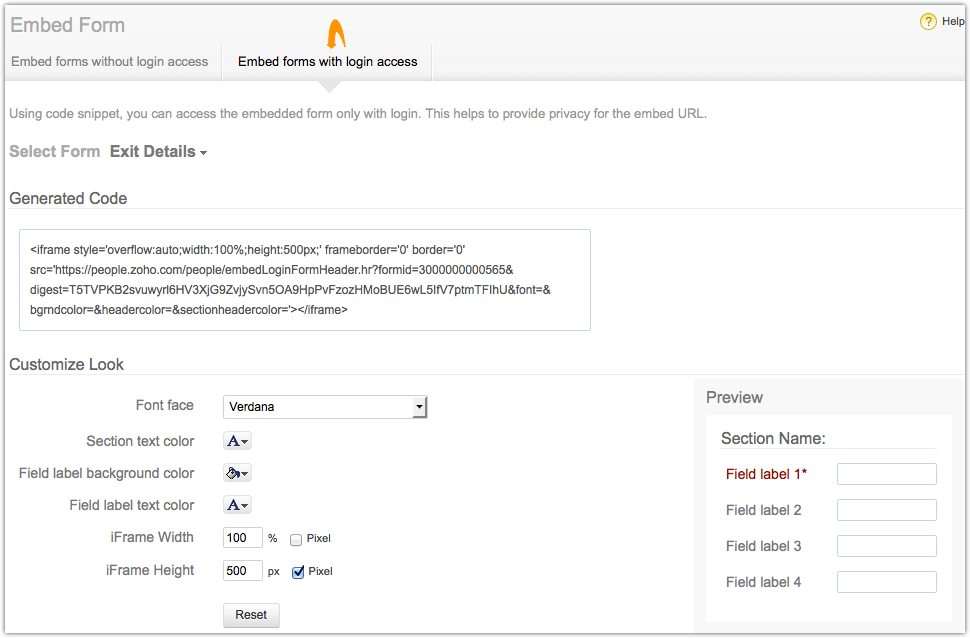Select Embed forms with login access tab

pos(327,62)
